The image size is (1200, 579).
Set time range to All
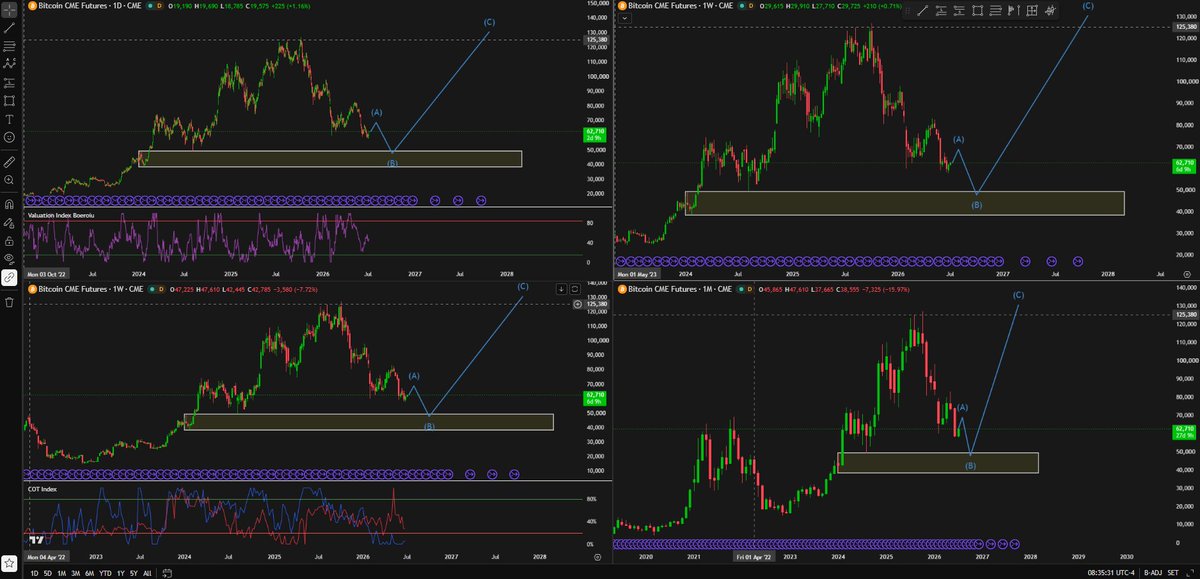147,573
